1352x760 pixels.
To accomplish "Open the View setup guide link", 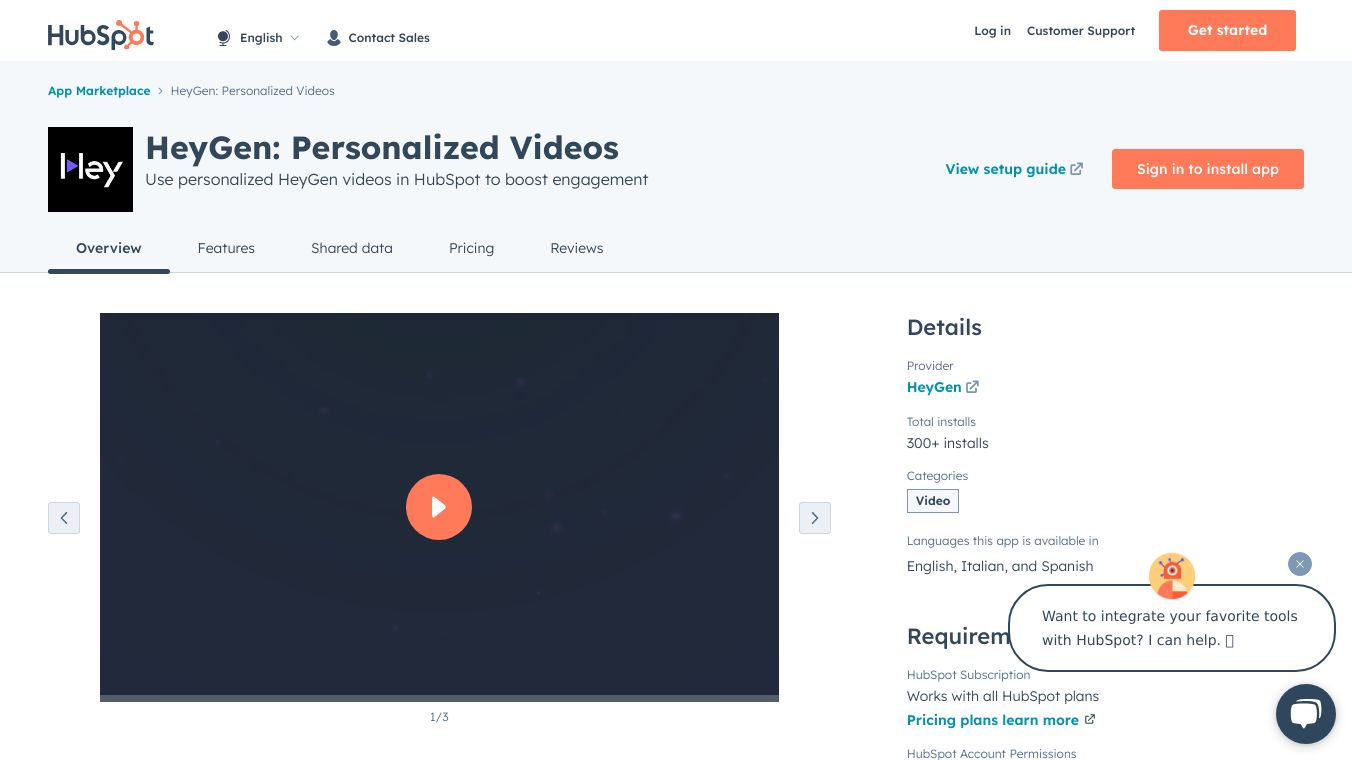I will tap(1014, 169).
